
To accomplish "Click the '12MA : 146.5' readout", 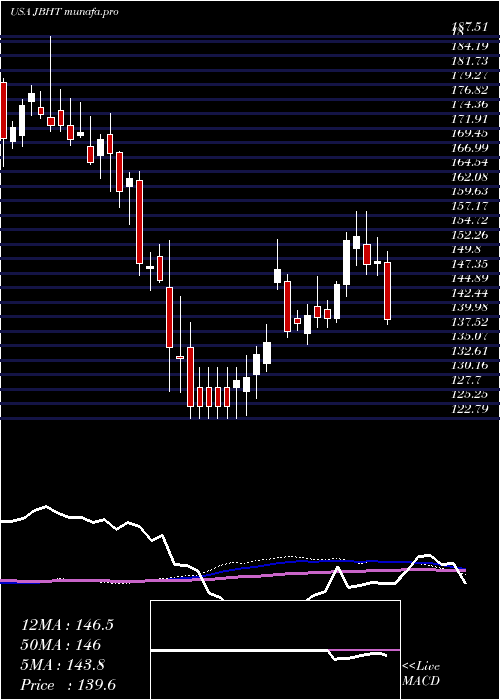I will (x=67, y=625).
